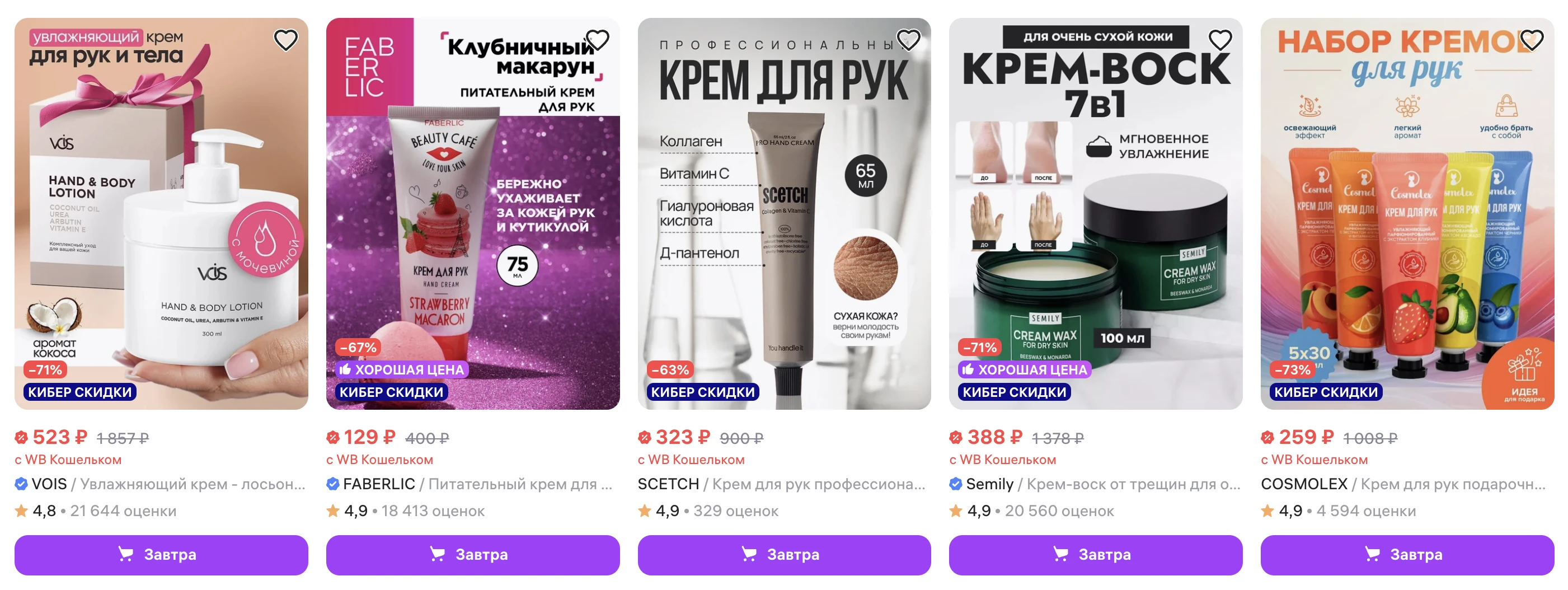Toggle favorite heart on Faberlic strawberry cream
The width and height of the screenshot is (1568, 590).
point(597,40)
